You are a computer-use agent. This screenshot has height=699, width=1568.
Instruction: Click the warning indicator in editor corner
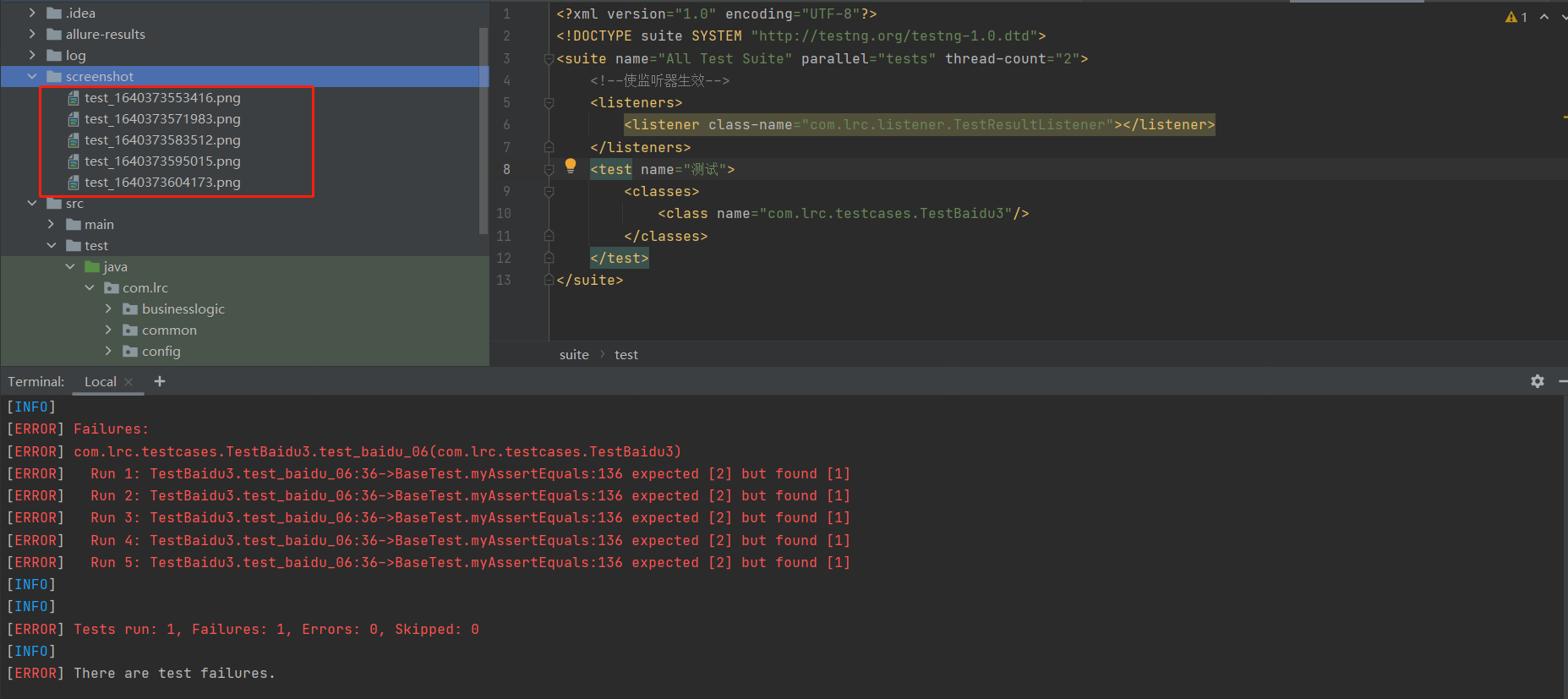click(1516, 17)
